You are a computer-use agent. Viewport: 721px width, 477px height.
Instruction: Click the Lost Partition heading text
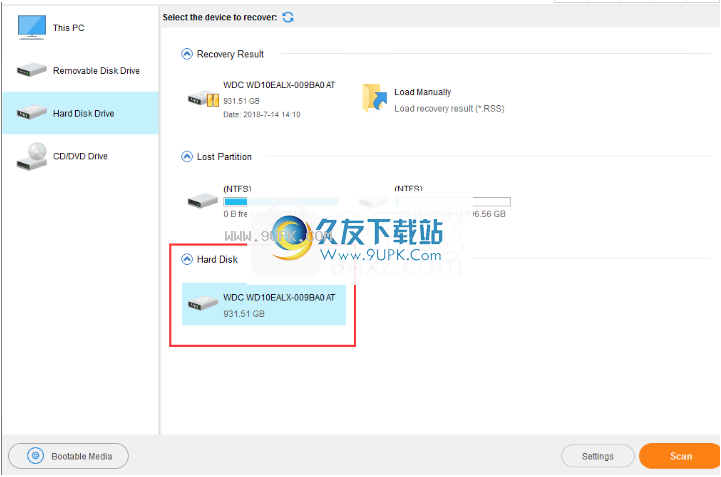point(224,157)
